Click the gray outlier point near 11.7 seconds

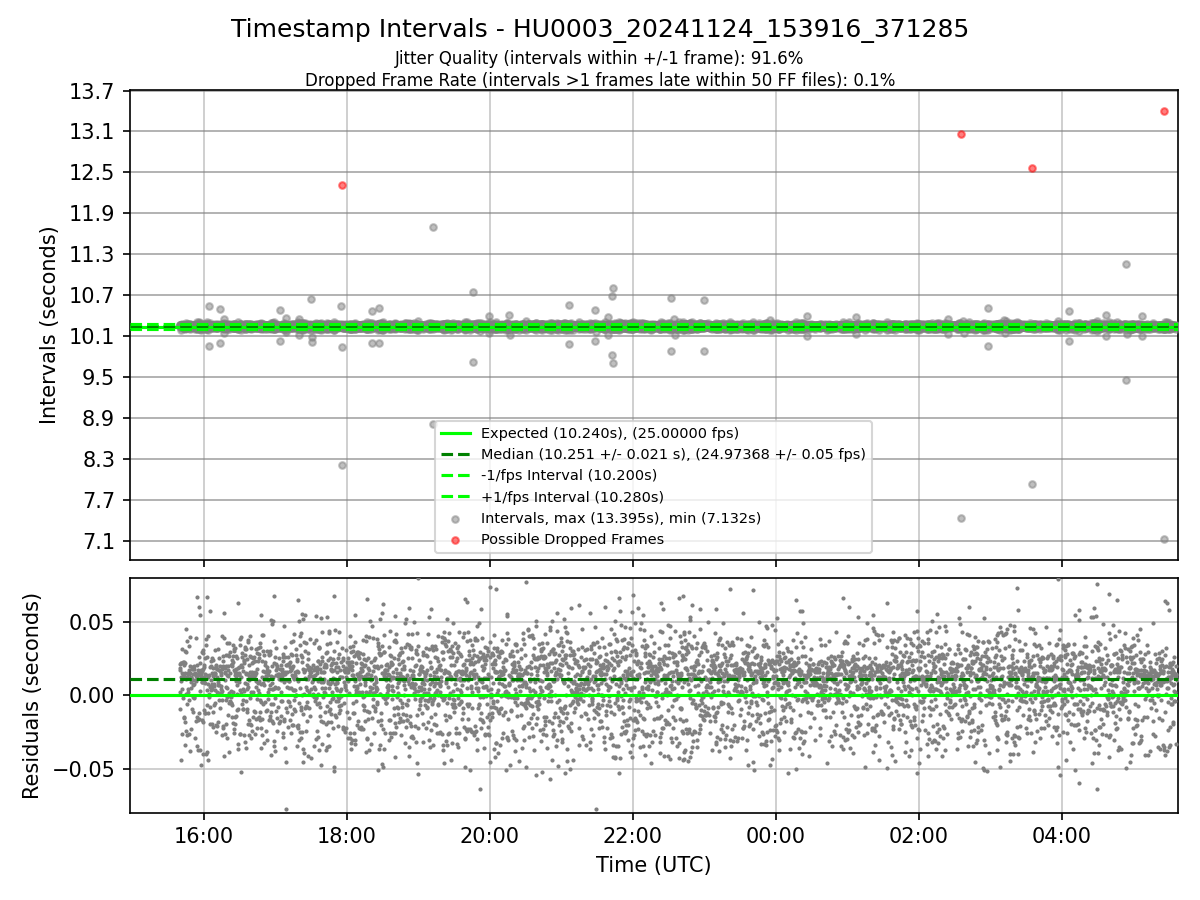click(433, 227)
